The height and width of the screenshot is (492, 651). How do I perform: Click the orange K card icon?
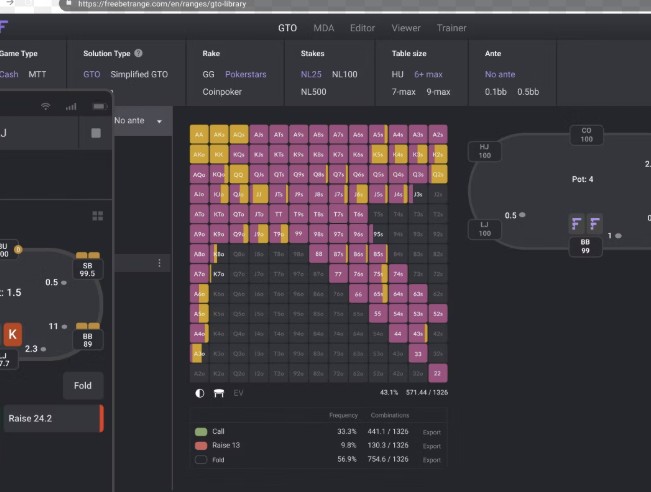(x=12, y=334)
